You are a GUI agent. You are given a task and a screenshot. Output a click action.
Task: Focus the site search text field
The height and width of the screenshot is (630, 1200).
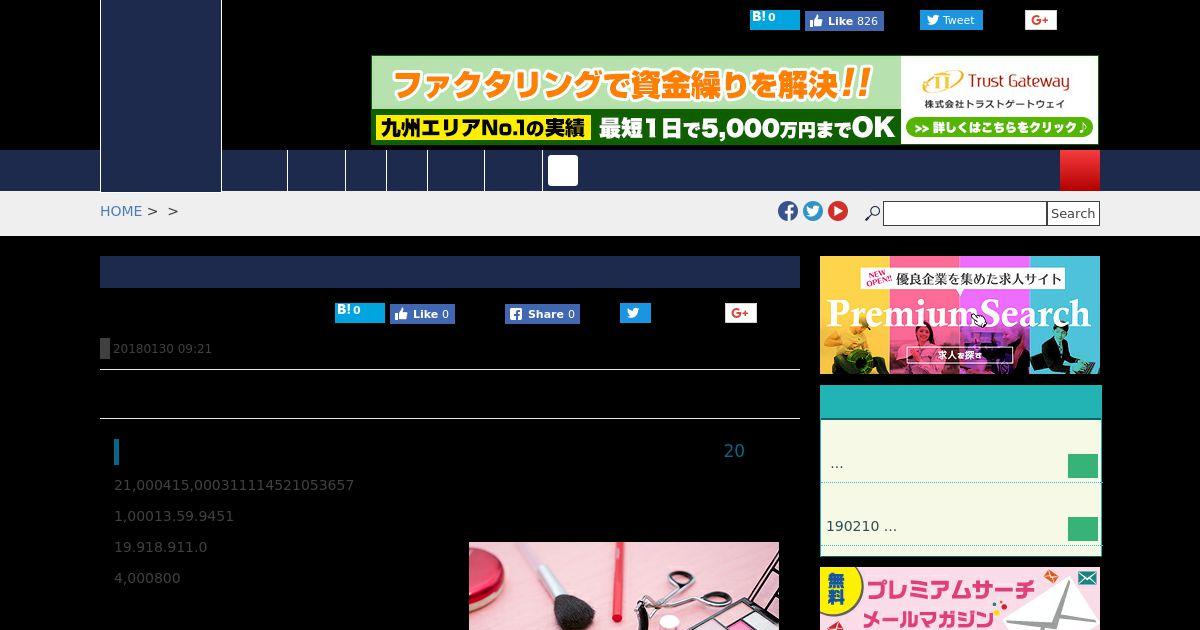965,213
